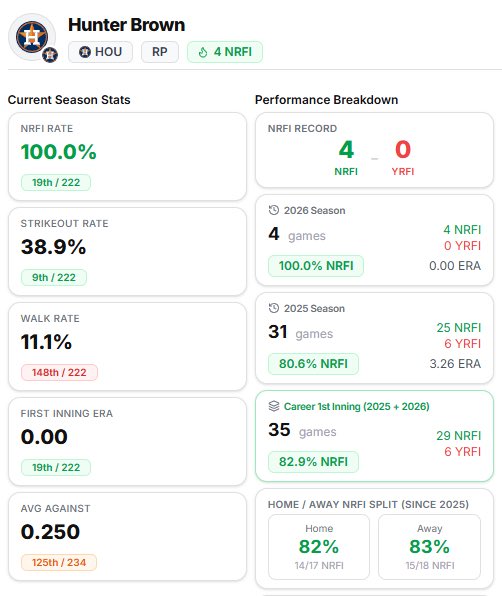The width and height of the screenshot is (502, 596).
Task: Click the 0 YRFI text in 2026 Season
Action: [462, 246]
